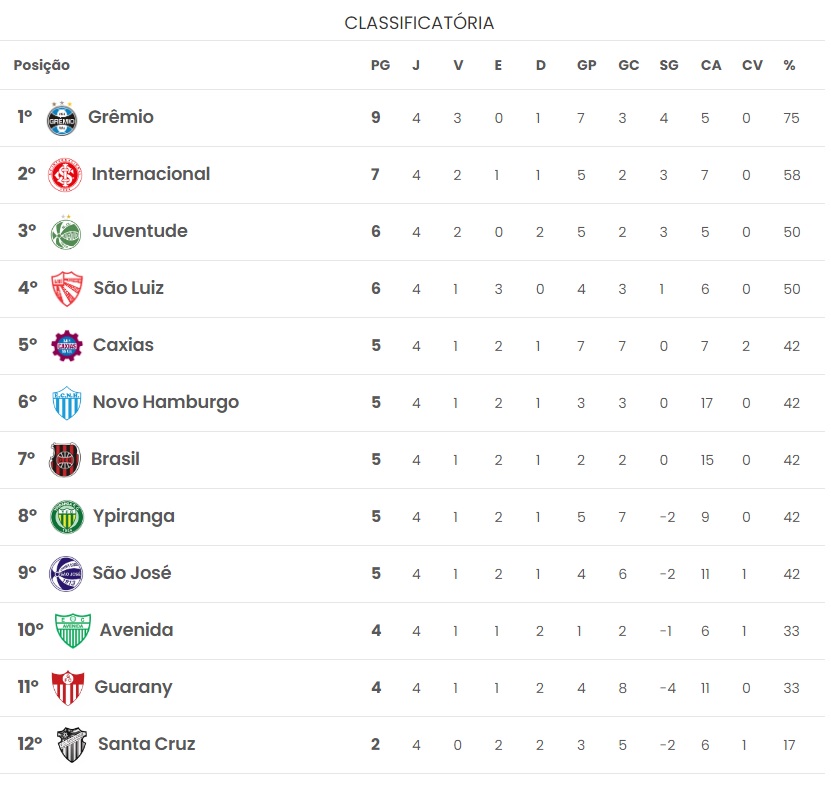Image resolution: width=831 pixels, height=785 pixels.
Task: Click the Santa Cruz black-white shield
Action: coord(72,745)
